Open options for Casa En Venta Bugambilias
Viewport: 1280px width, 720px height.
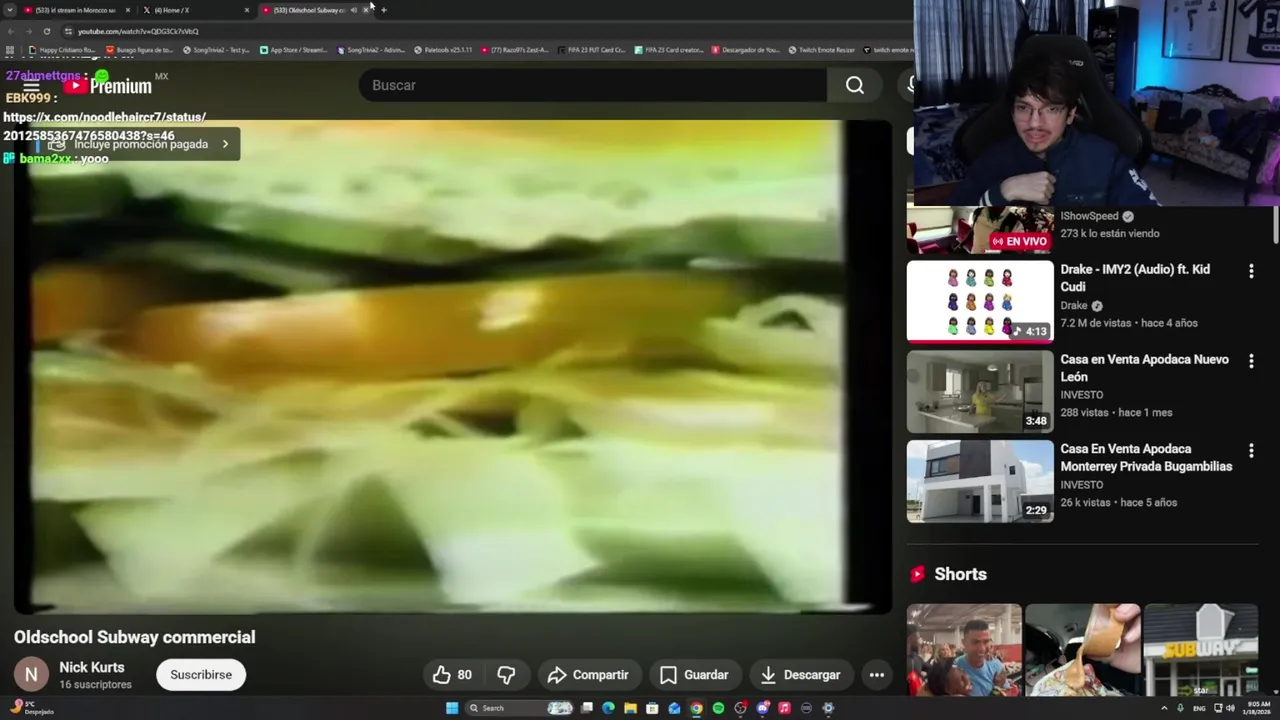[x=1250, y=451]
